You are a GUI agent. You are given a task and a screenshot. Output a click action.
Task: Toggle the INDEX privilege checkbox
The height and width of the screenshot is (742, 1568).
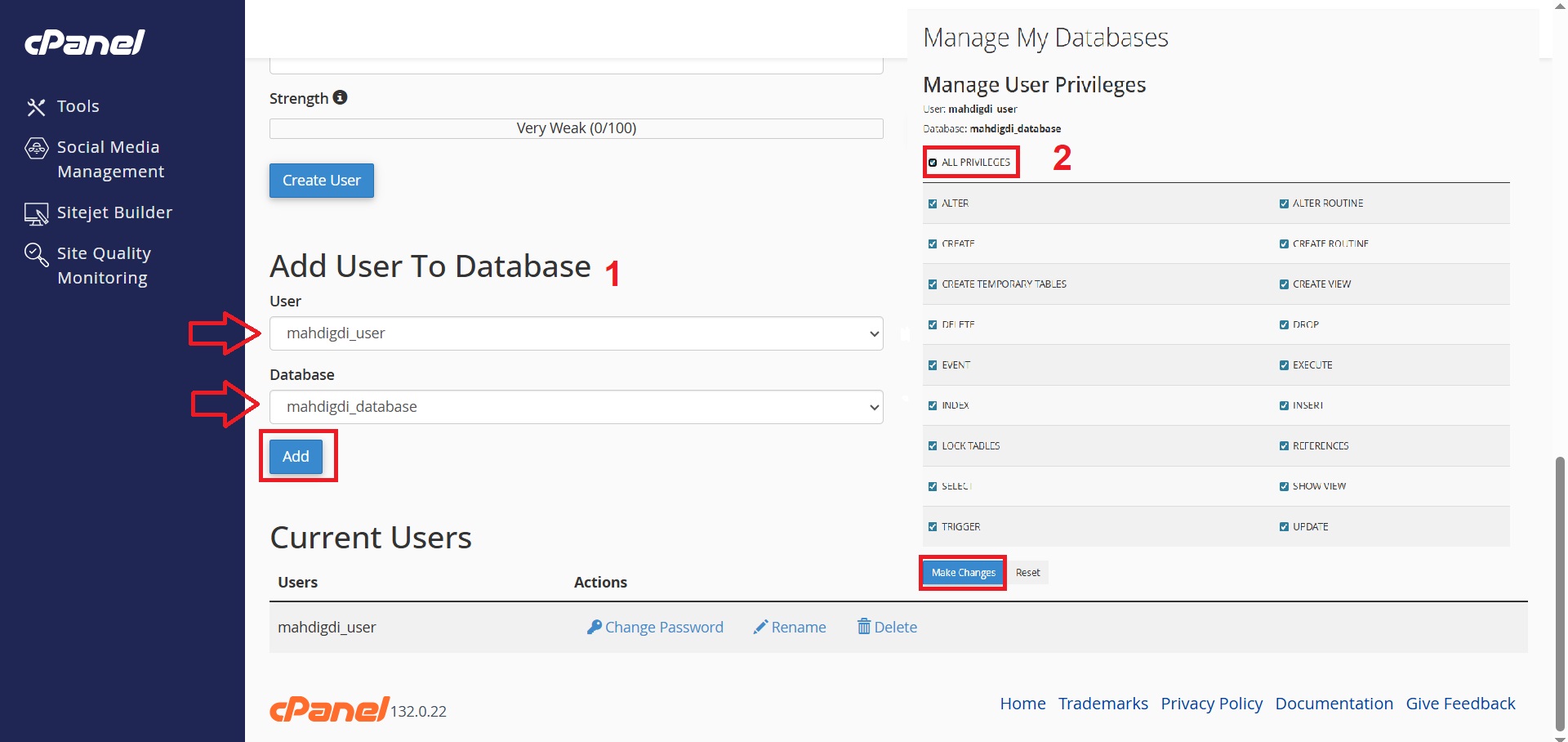pyautogui.click(x=933, y=405)
